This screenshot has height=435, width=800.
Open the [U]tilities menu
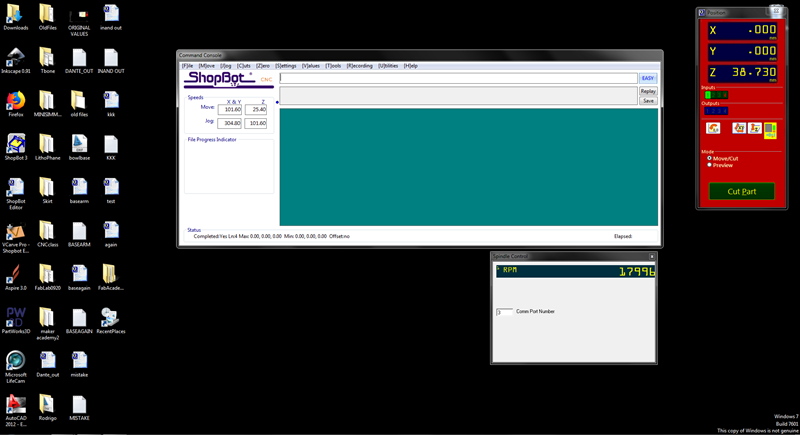[388, 66]
